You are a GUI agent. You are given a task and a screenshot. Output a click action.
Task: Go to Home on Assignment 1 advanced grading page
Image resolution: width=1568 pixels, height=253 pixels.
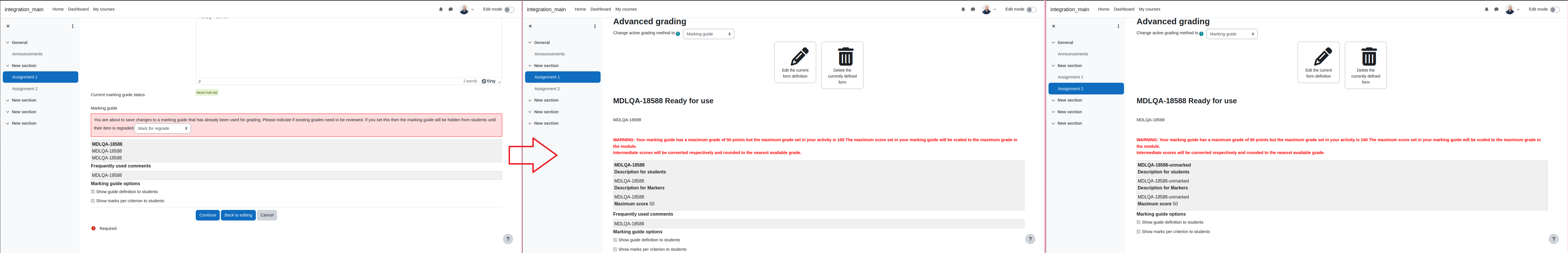coord(580,9)
